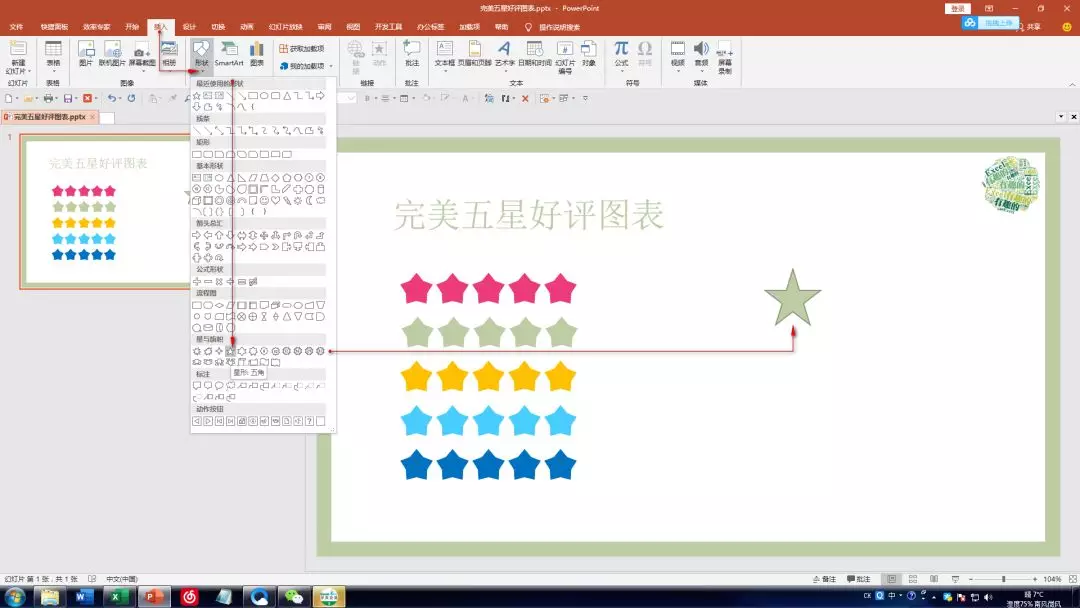Viewport: 1080px width, 608px height.
Task: Adjust the zoom slider in status bar
Action: 1003,579
